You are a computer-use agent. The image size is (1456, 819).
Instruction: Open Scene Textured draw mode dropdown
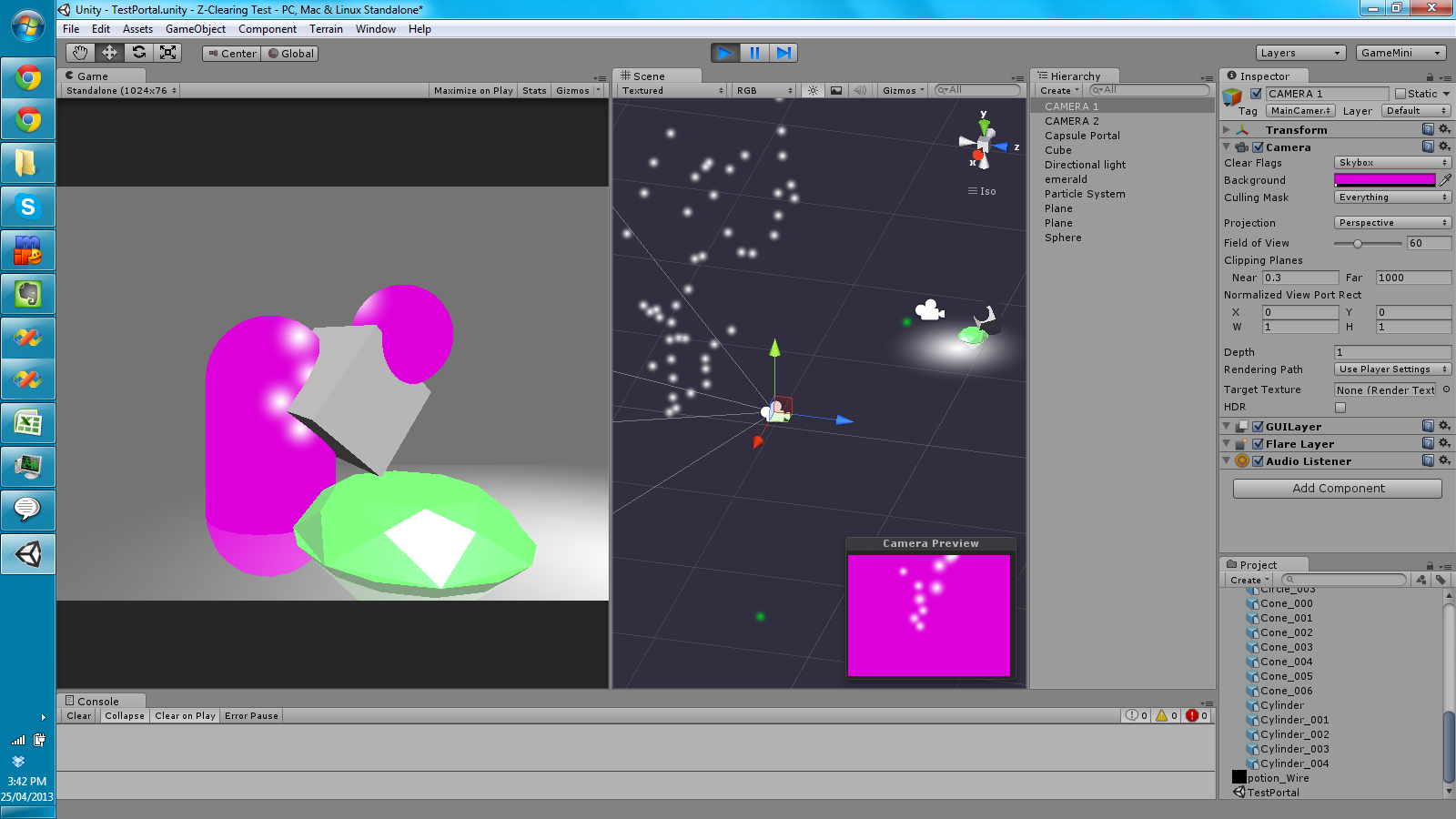pos(672,90)
